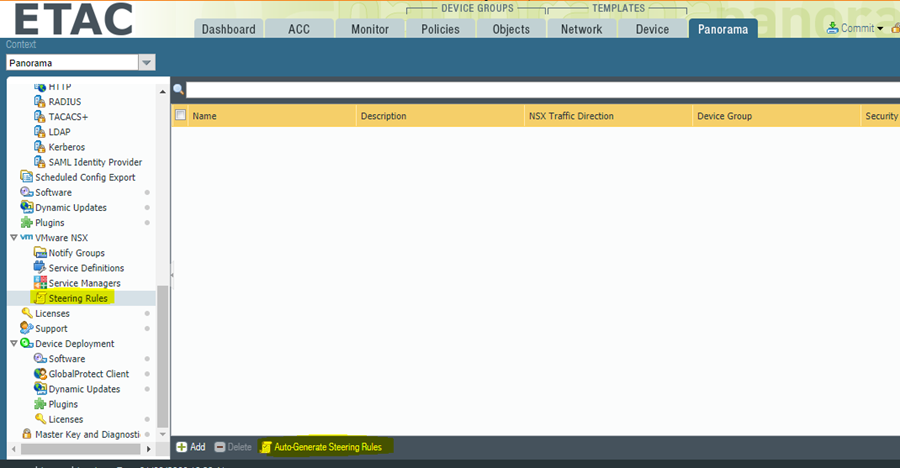Viewport: 900px width, 468px height.
Task: Click the Dynamic Updates icon above Plugins
Action: [x=26, y=207]
